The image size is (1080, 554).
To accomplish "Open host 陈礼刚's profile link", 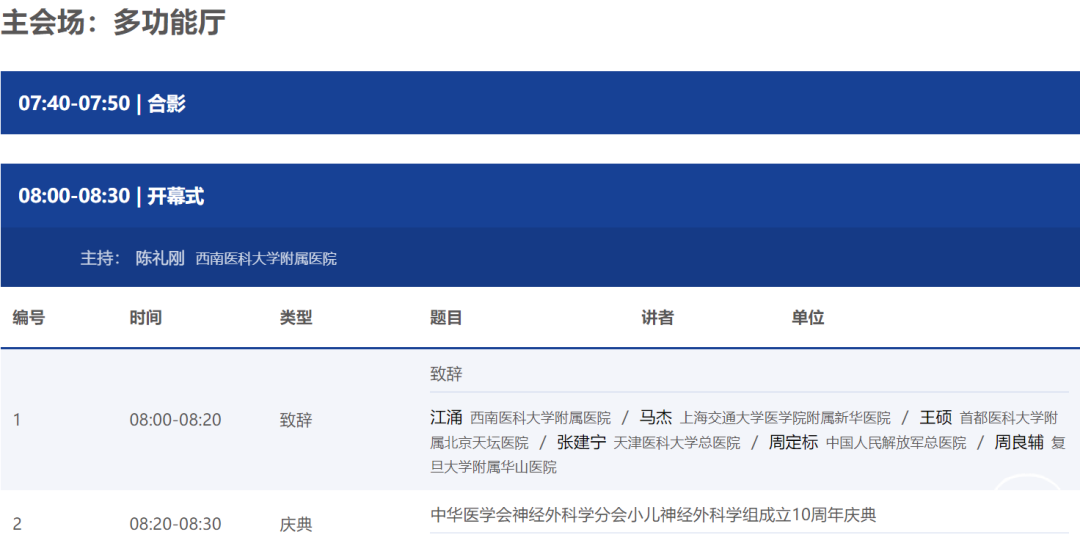I will [x=160, y=258].
